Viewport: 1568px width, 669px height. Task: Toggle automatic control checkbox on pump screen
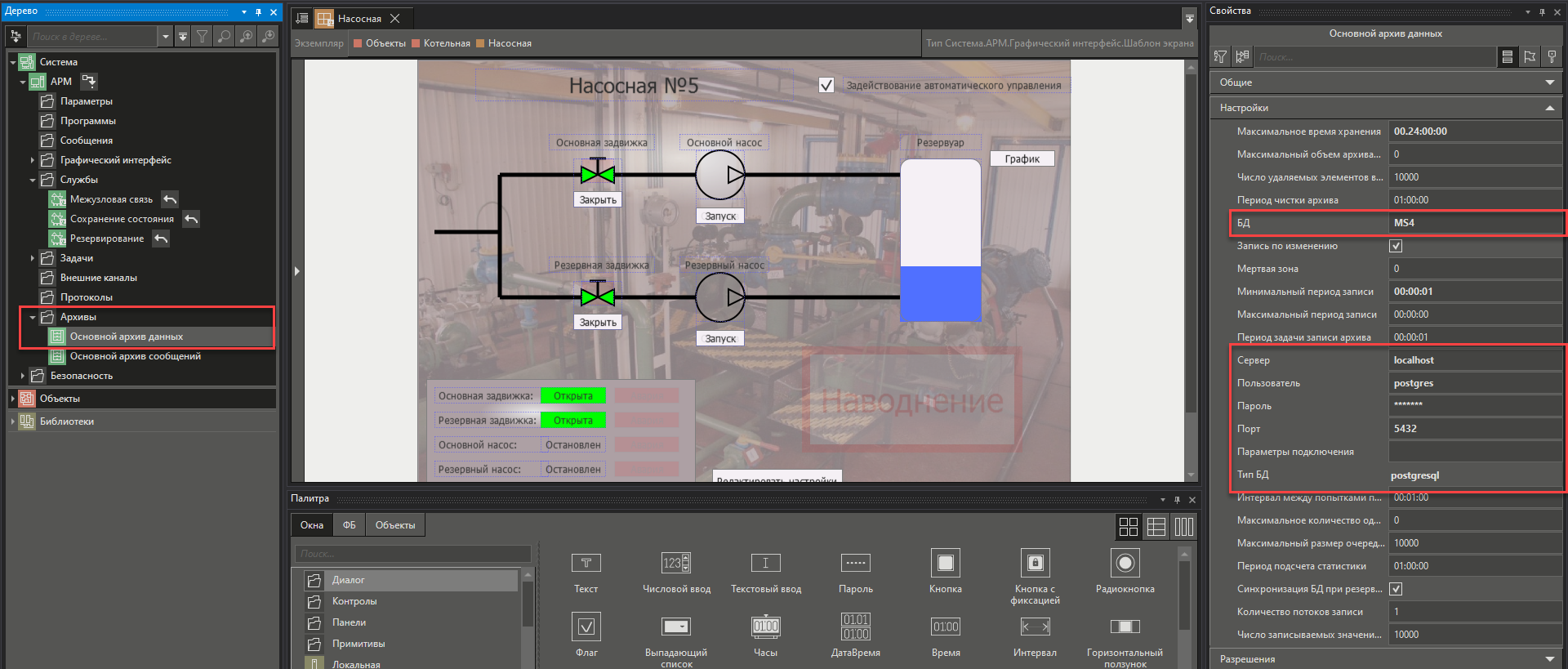(826, 86)
